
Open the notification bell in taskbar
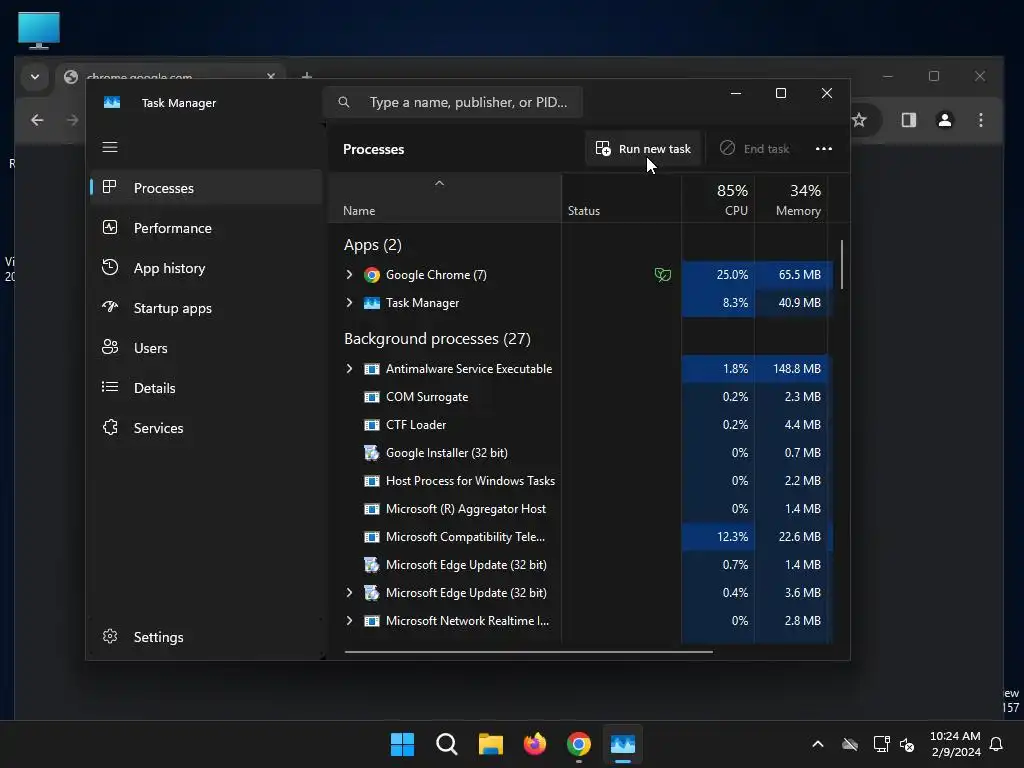click(x=997, y=744)
